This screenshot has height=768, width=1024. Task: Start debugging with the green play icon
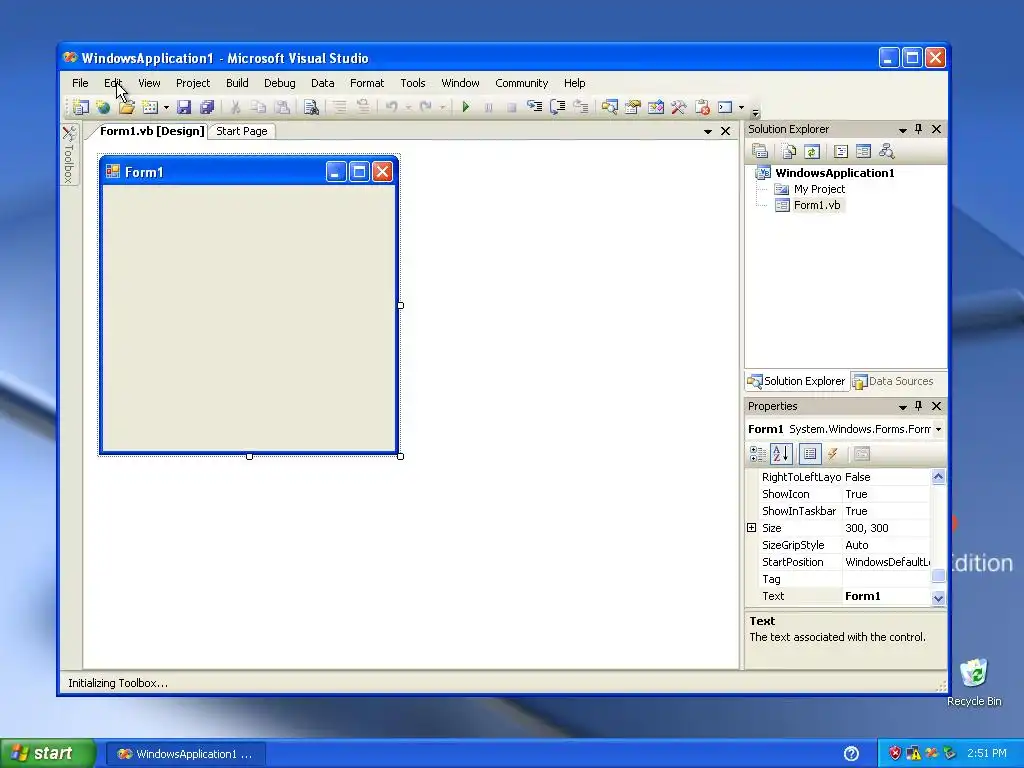pyautogui.click(x=466, y=106)
